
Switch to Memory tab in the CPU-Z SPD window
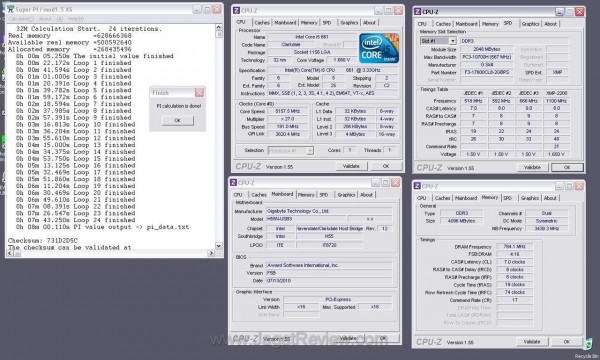point(490,24)
